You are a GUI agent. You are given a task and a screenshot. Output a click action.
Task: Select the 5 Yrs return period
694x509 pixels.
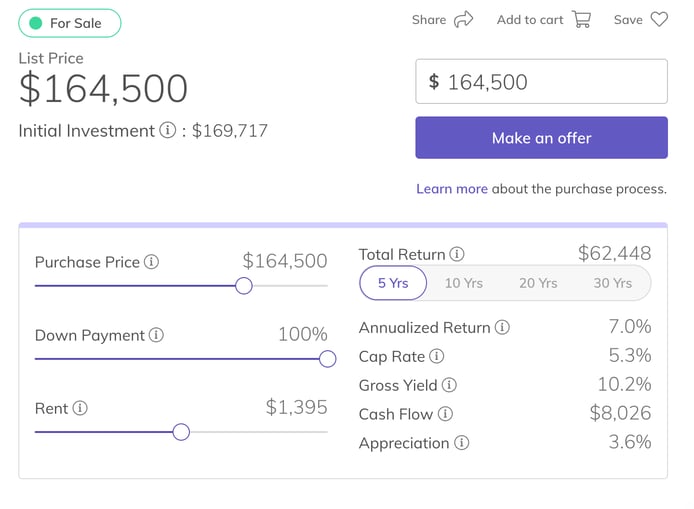393,283
